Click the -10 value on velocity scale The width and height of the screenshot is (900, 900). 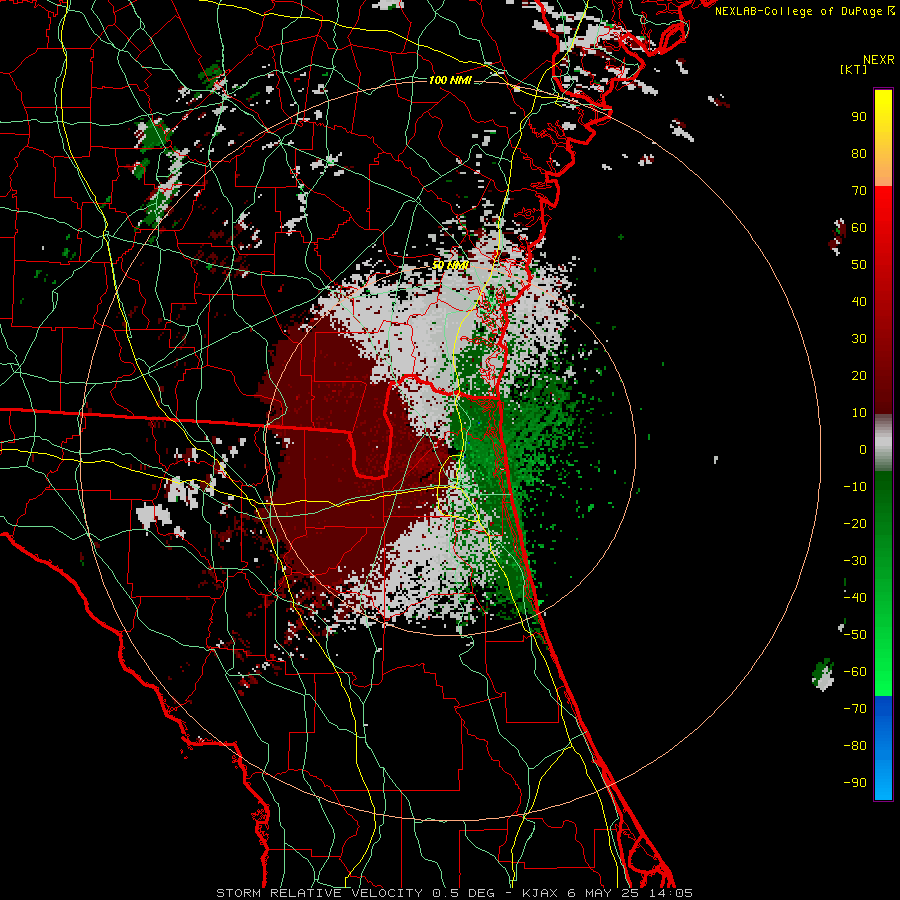[x=855, y=487]
